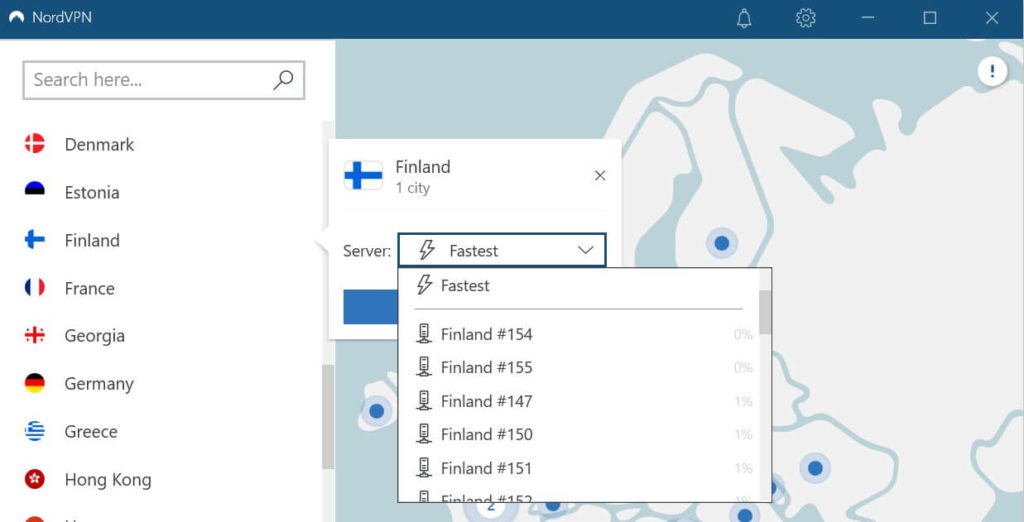Expand the Server dropdown chevron
The height and width of the screenshot is (522, 1024).
586,250
